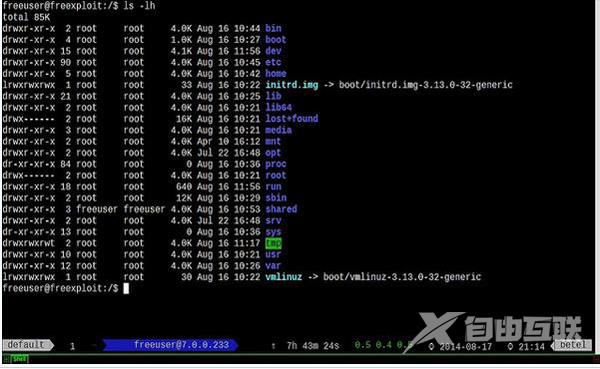Click the 'home' directory name
The width and height of the screenshot is (600, 369).
click(x=276, y=73)
